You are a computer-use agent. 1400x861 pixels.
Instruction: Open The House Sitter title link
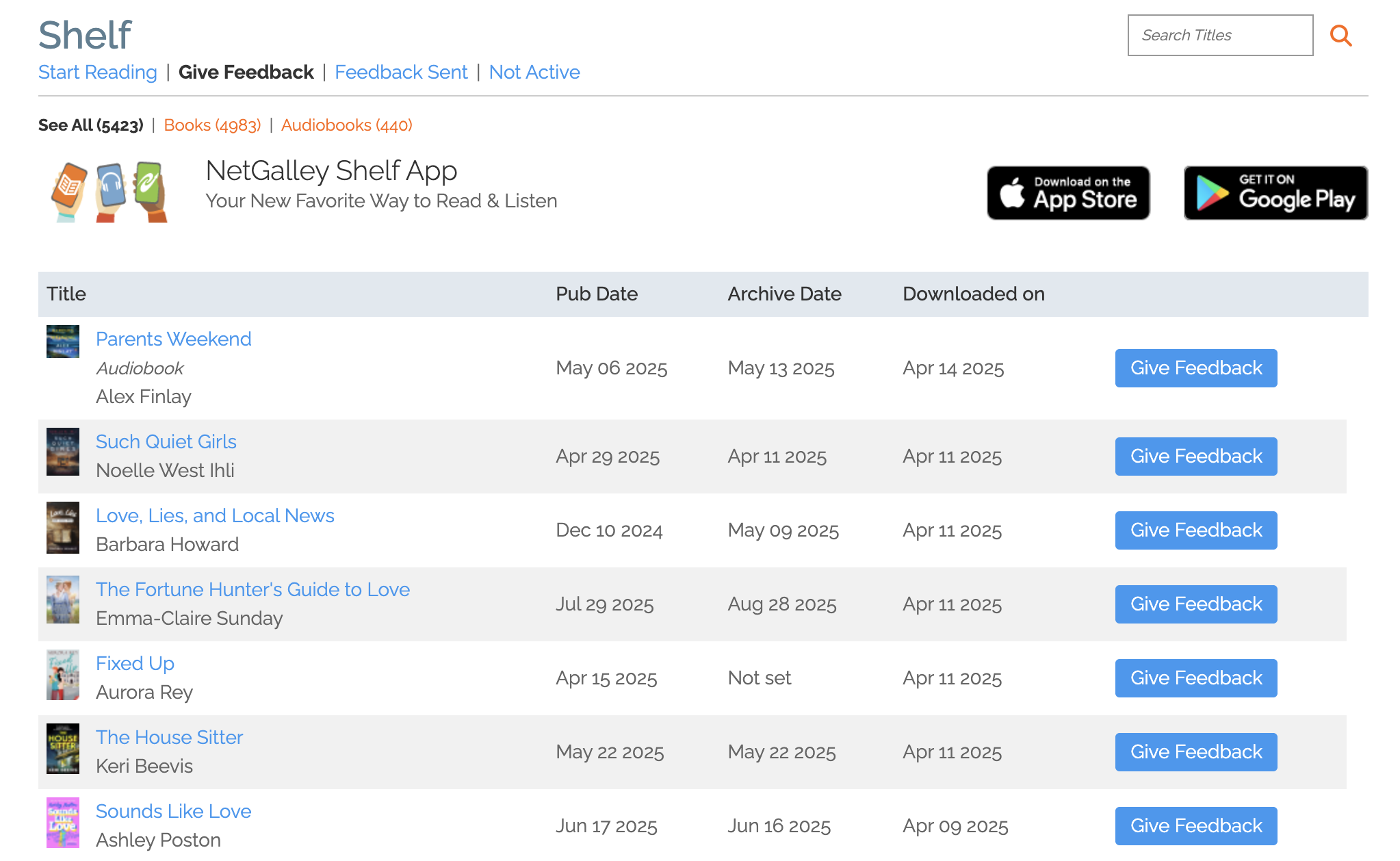(x=169, y=737)
